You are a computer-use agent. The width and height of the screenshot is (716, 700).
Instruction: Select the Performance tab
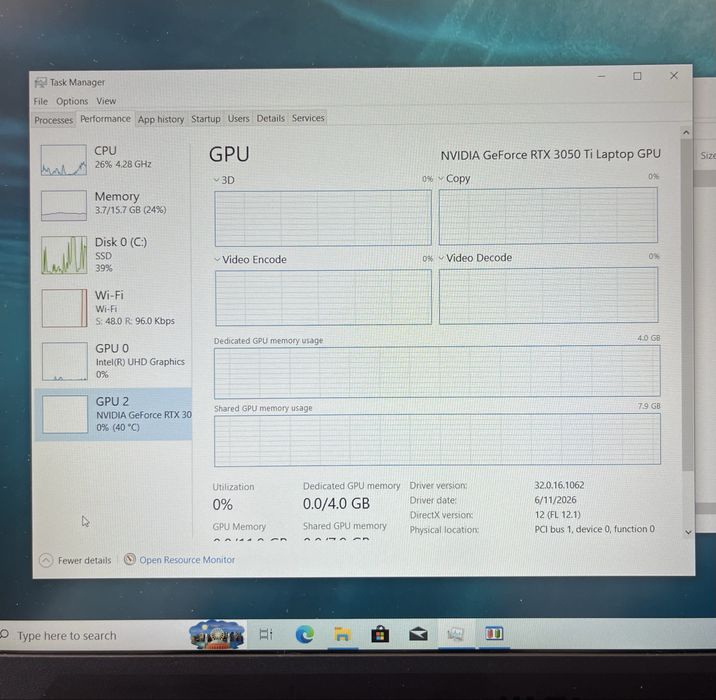click(x=105, y=119)
